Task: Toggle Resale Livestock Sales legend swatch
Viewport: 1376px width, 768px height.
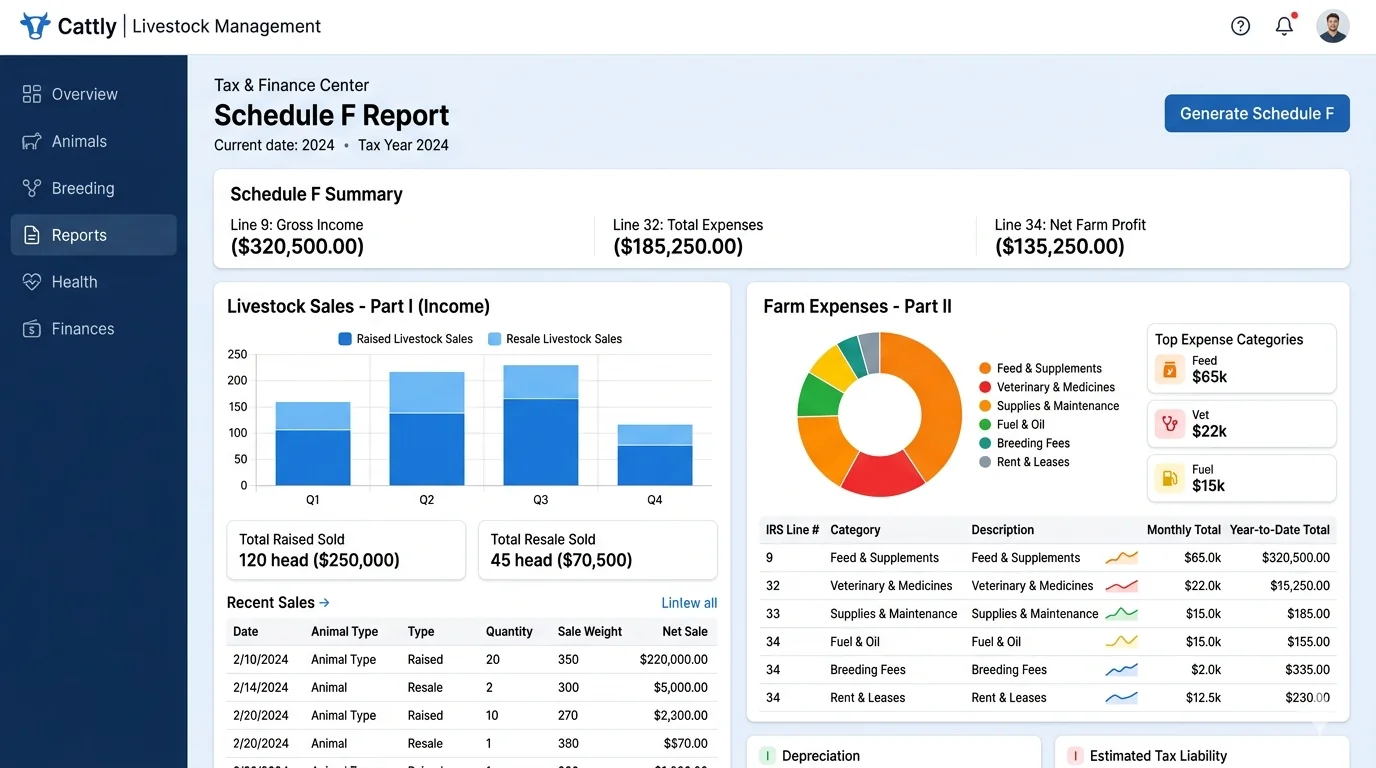Action: click(x=494, y=339)
